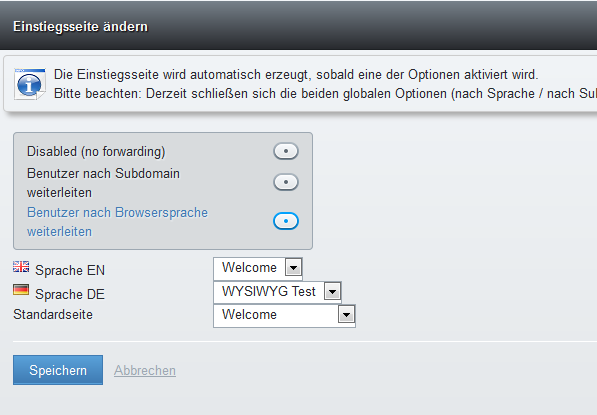Click the Benutzer nach Subdomain weiterleiten label
The image size is (597, 415).
(x=104, y=183)
